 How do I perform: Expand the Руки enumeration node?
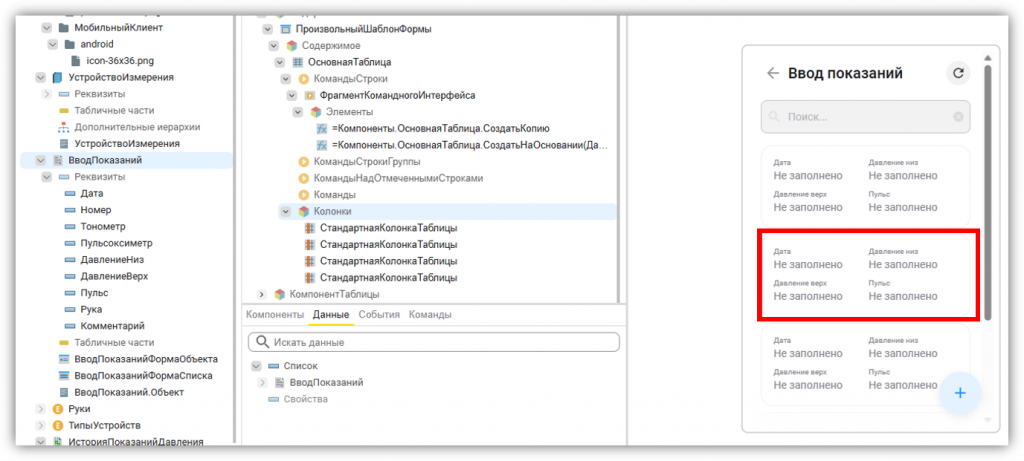coord(40,409)
